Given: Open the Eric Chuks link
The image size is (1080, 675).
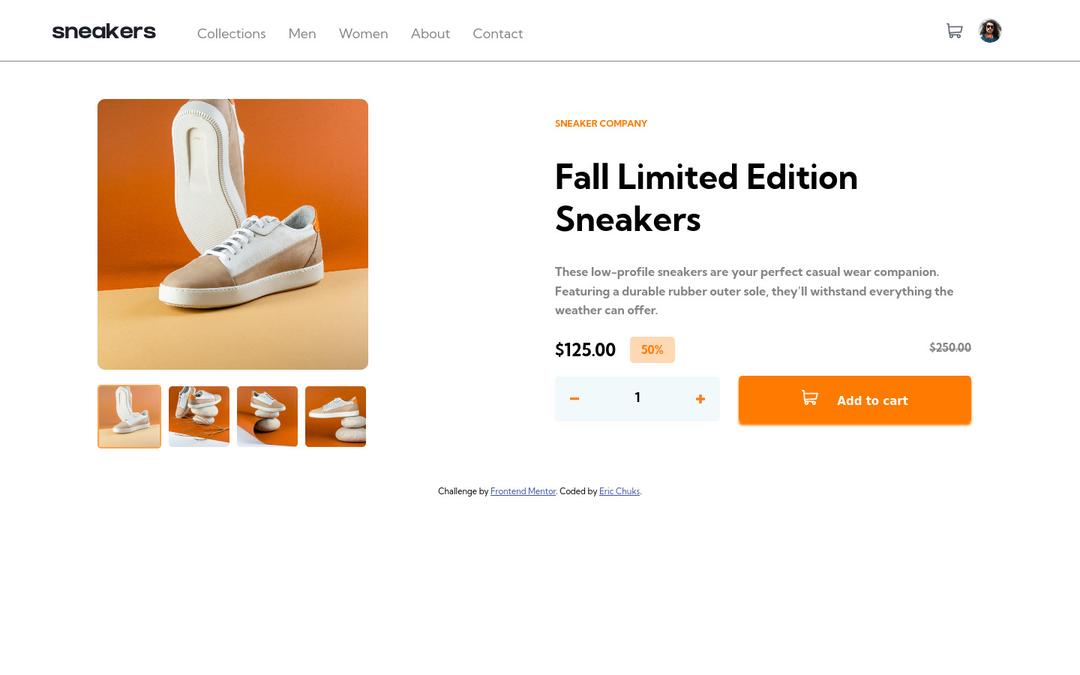Looking at the screenshot, I should coord(618,491).
